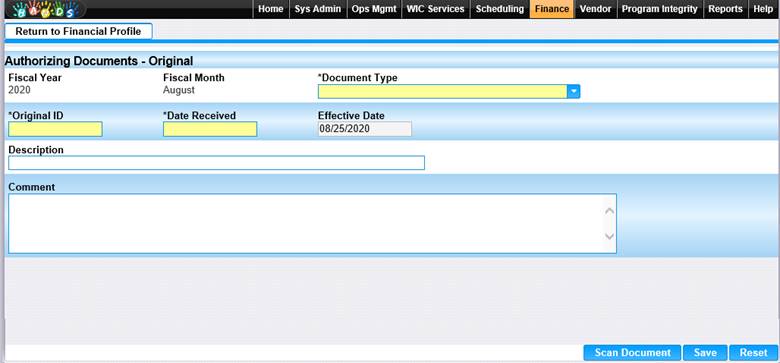780x363 pixels.
Task: Open the Reports menu
Action: (725, 9)
